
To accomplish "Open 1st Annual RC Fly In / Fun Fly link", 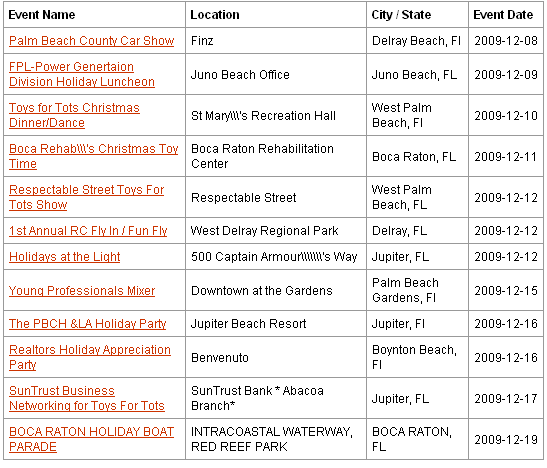I will 88,231.
